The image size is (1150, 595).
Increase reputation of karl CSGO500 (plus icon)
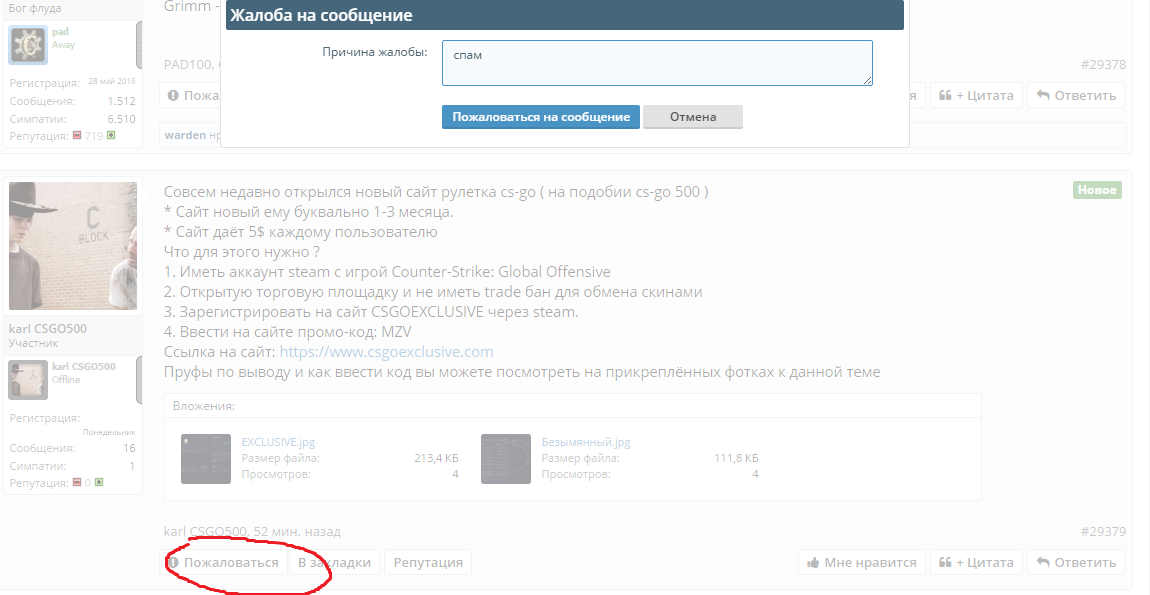click(x=99, y=483)
